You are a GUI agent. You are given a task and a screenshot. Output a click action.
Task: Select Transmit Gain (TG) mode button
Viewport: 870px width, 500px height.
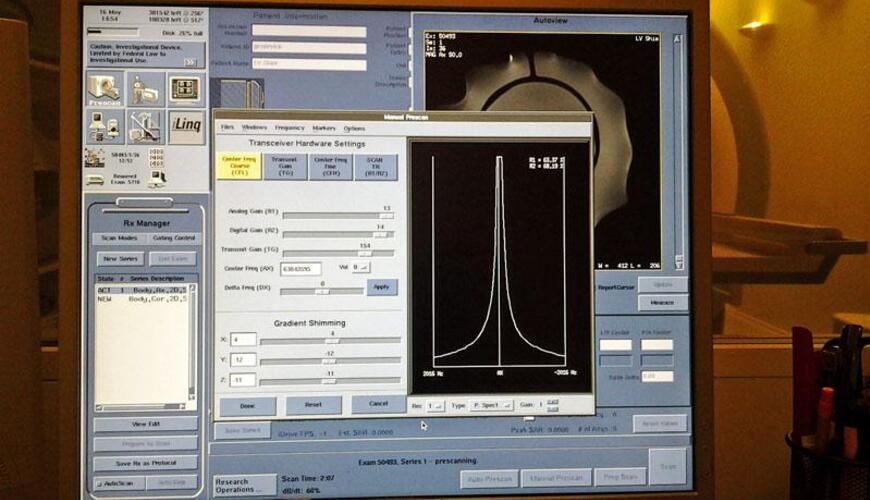coord(285,166)
